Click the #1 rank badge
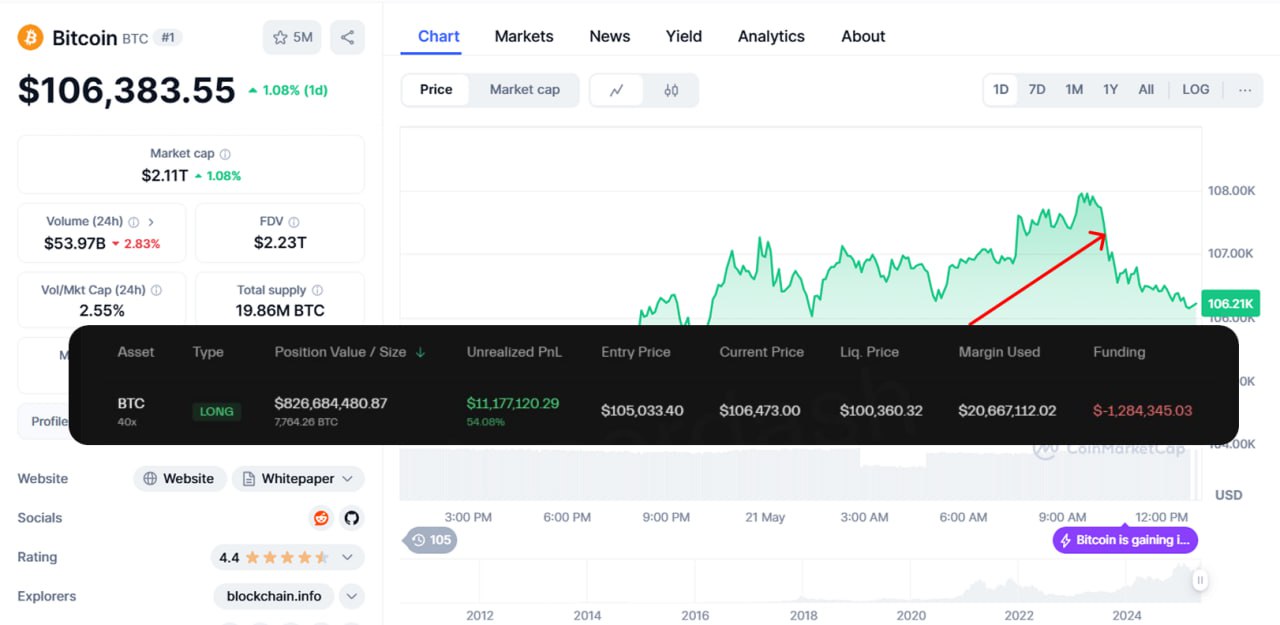Screen dimensions: 1280x625 click(168, 38)
